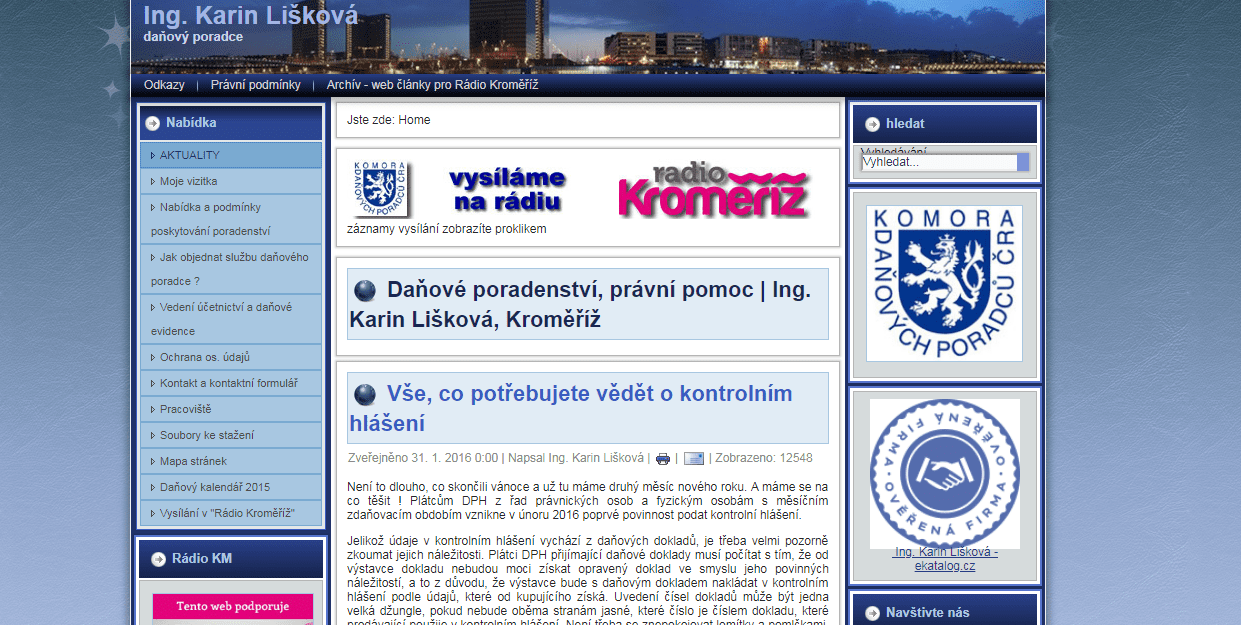Click the arrow icon beside Nabídka heading

(152, 123)
